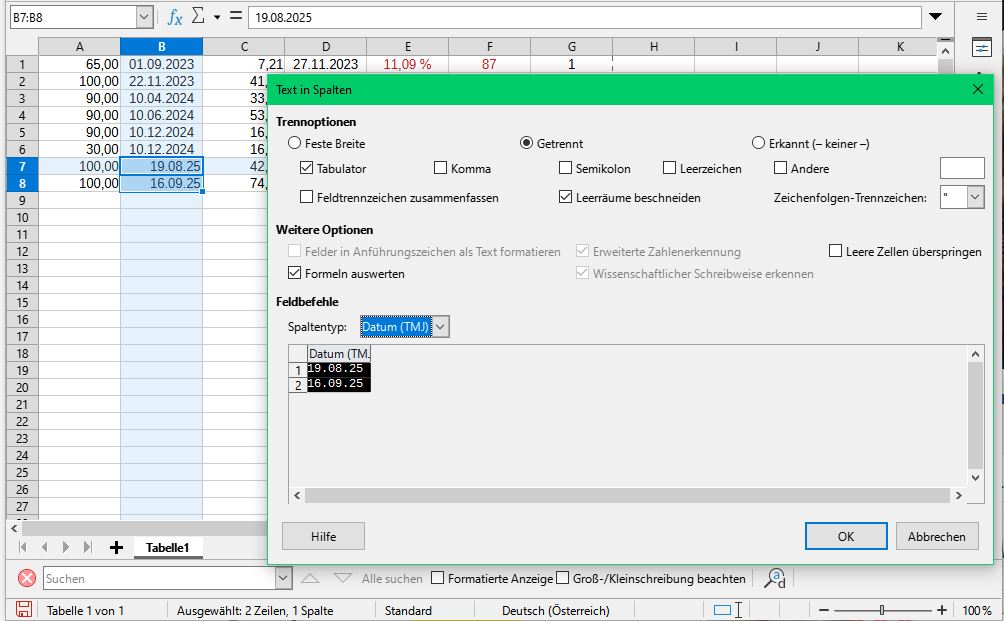
Task: Jump to the last sheet arrow
Action: point(88,547)
